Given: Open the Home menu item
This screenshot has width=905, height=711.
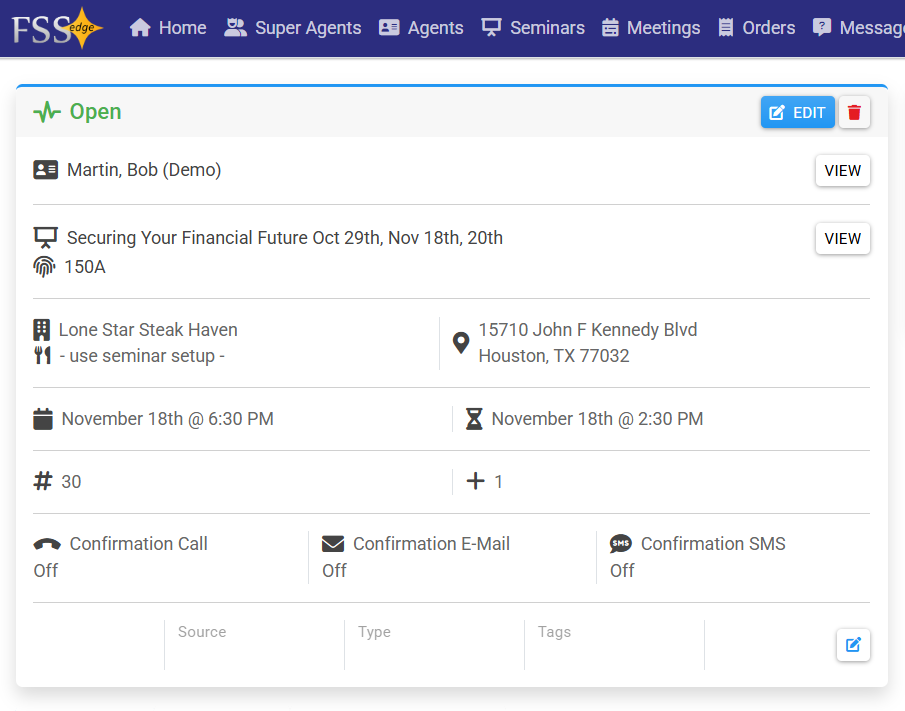Looking at the screenshot, I should [168, 28].
